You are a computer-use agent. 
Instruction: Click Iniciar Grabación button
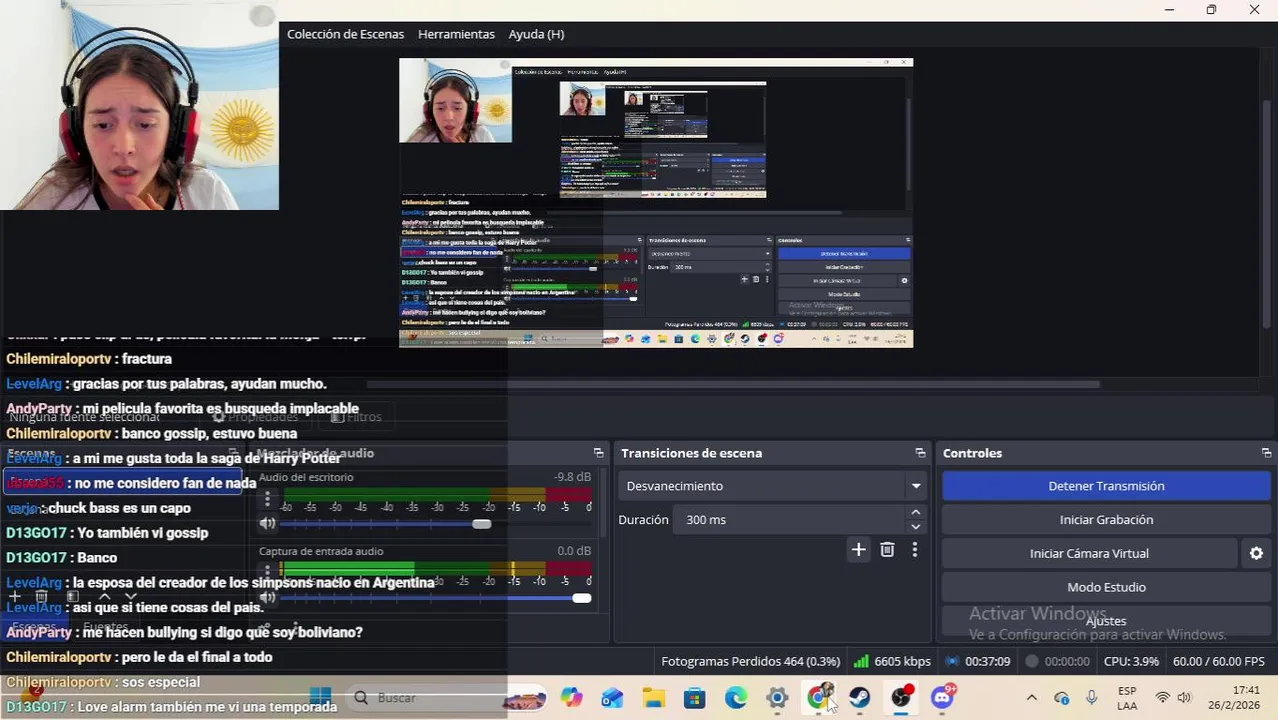[x=1106, y=520]
